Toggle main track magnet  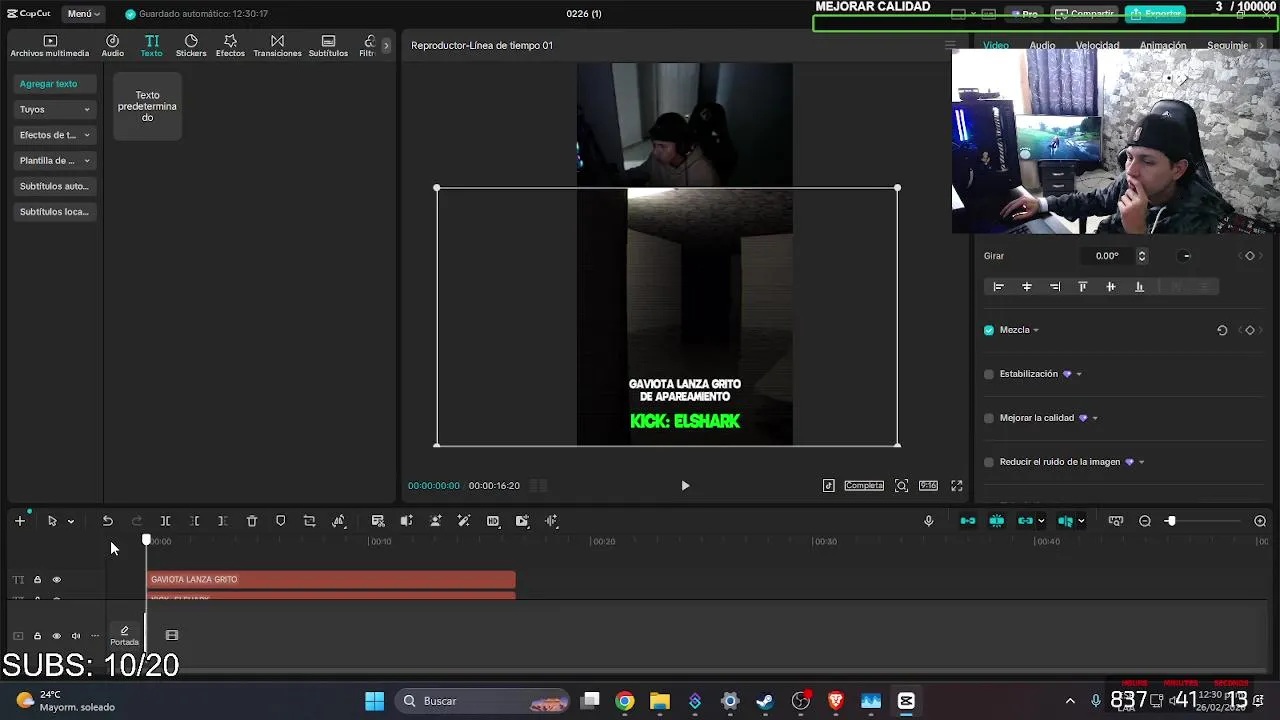968,521
